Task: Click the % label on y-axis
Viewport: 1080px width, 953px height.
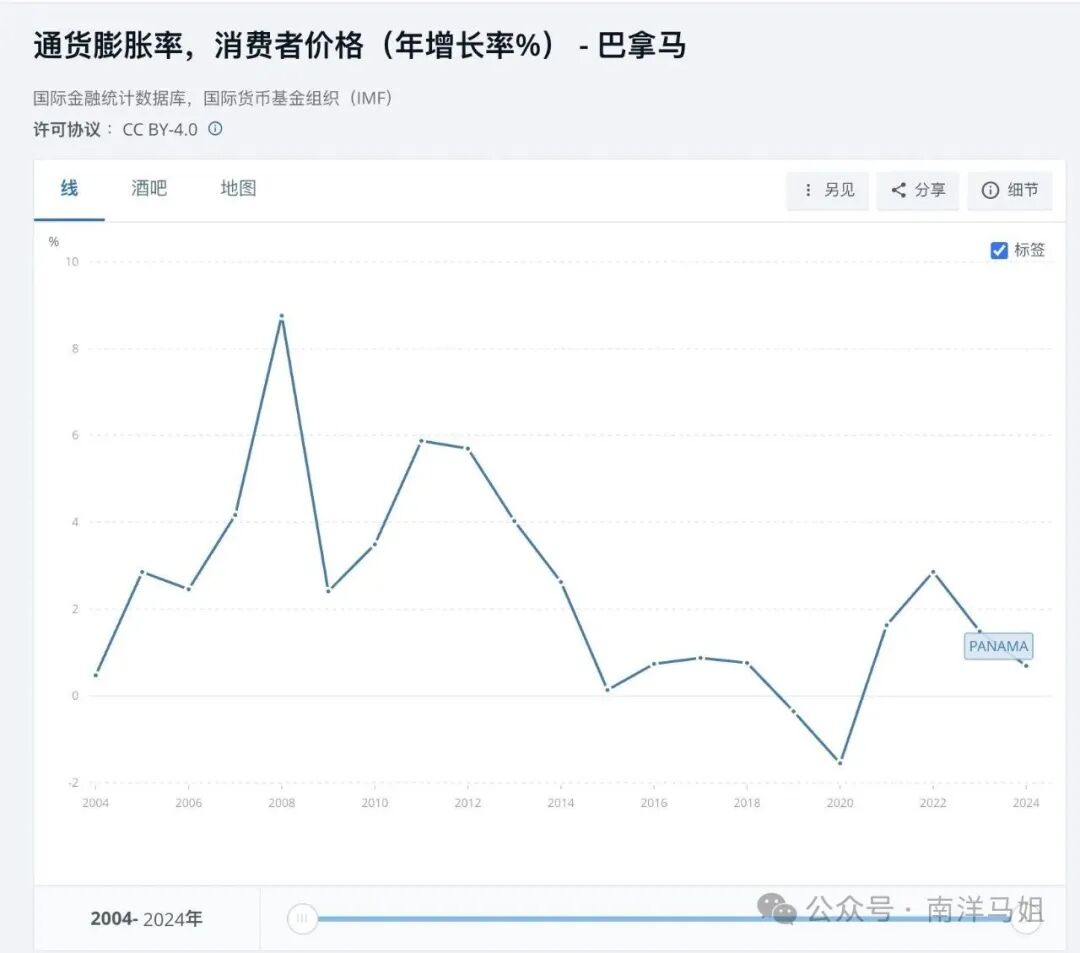Action: [x=51, y=239]
